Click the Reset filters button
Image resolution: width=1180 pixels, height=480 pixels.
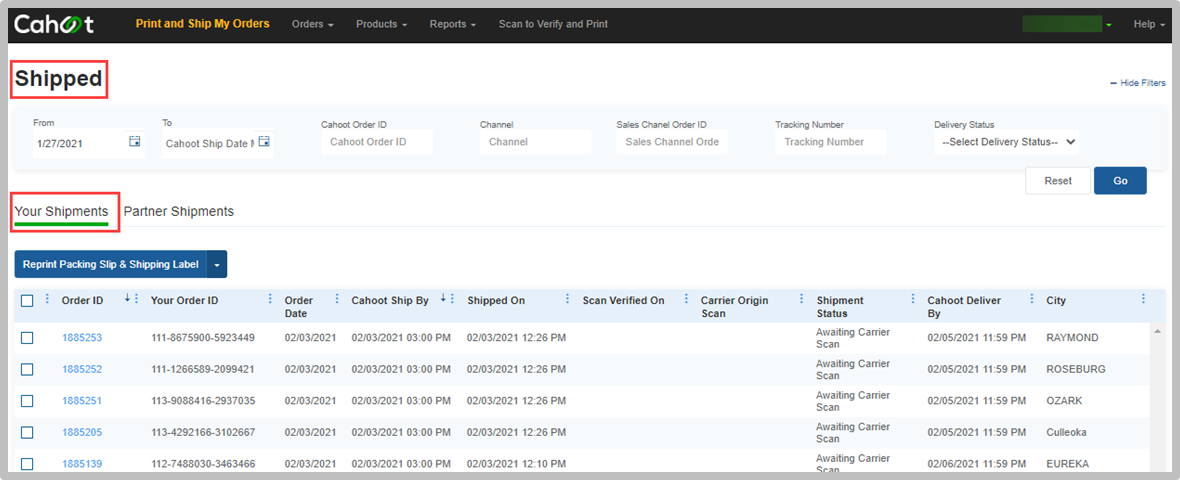pos(1058,181)
